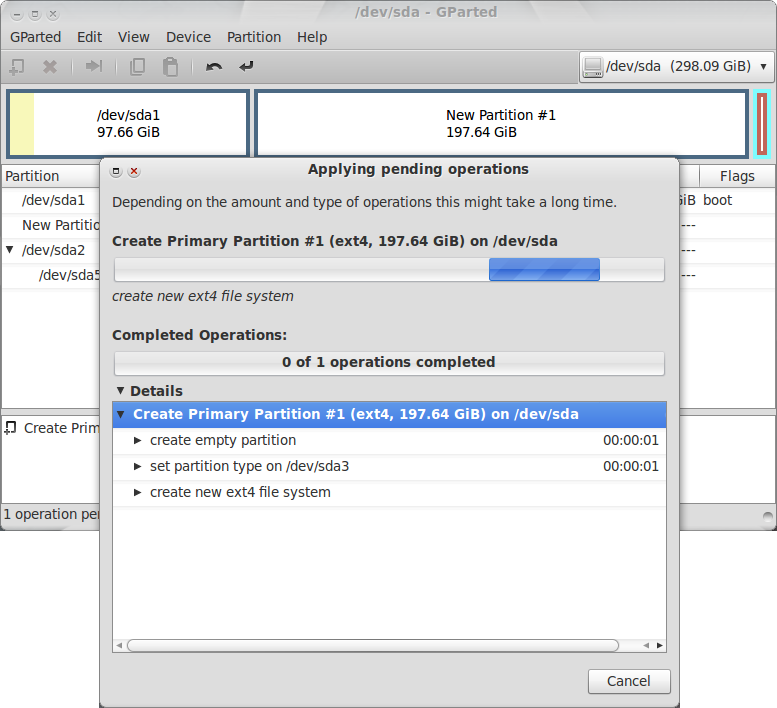Select the /dev/sda5 row in list

point(51,274)
